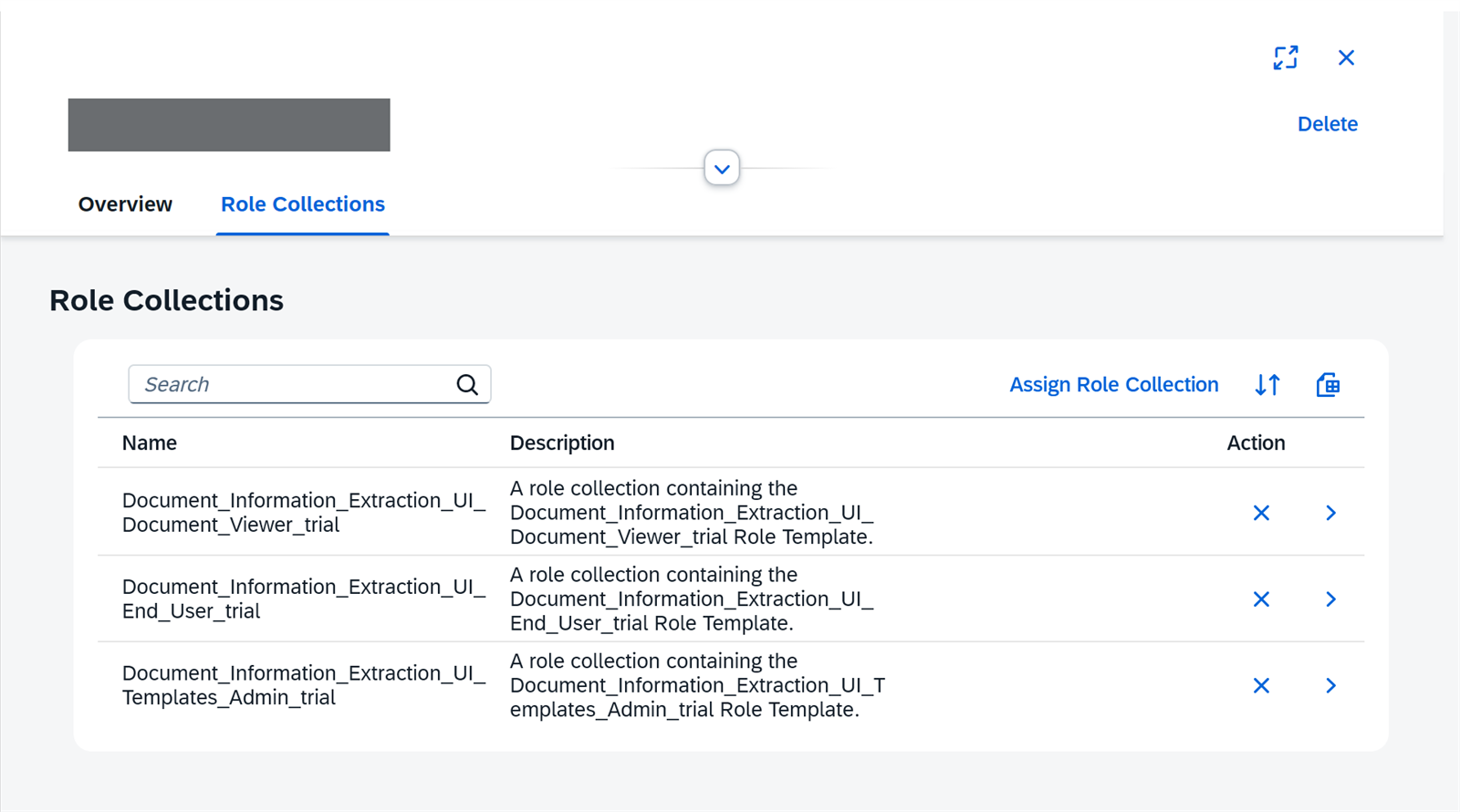Close the user details panel
1460x812 pixels.
(1346, 57)
